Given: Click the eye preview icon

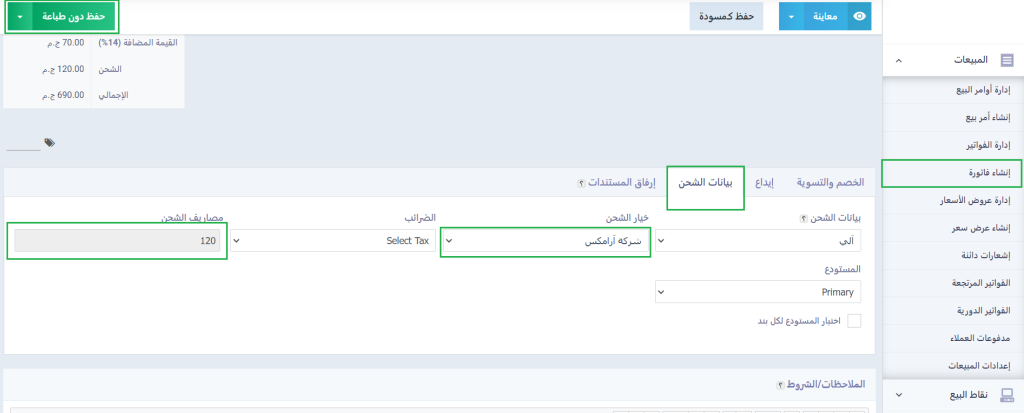Looking at the screenshot, I should coord(860,16).
